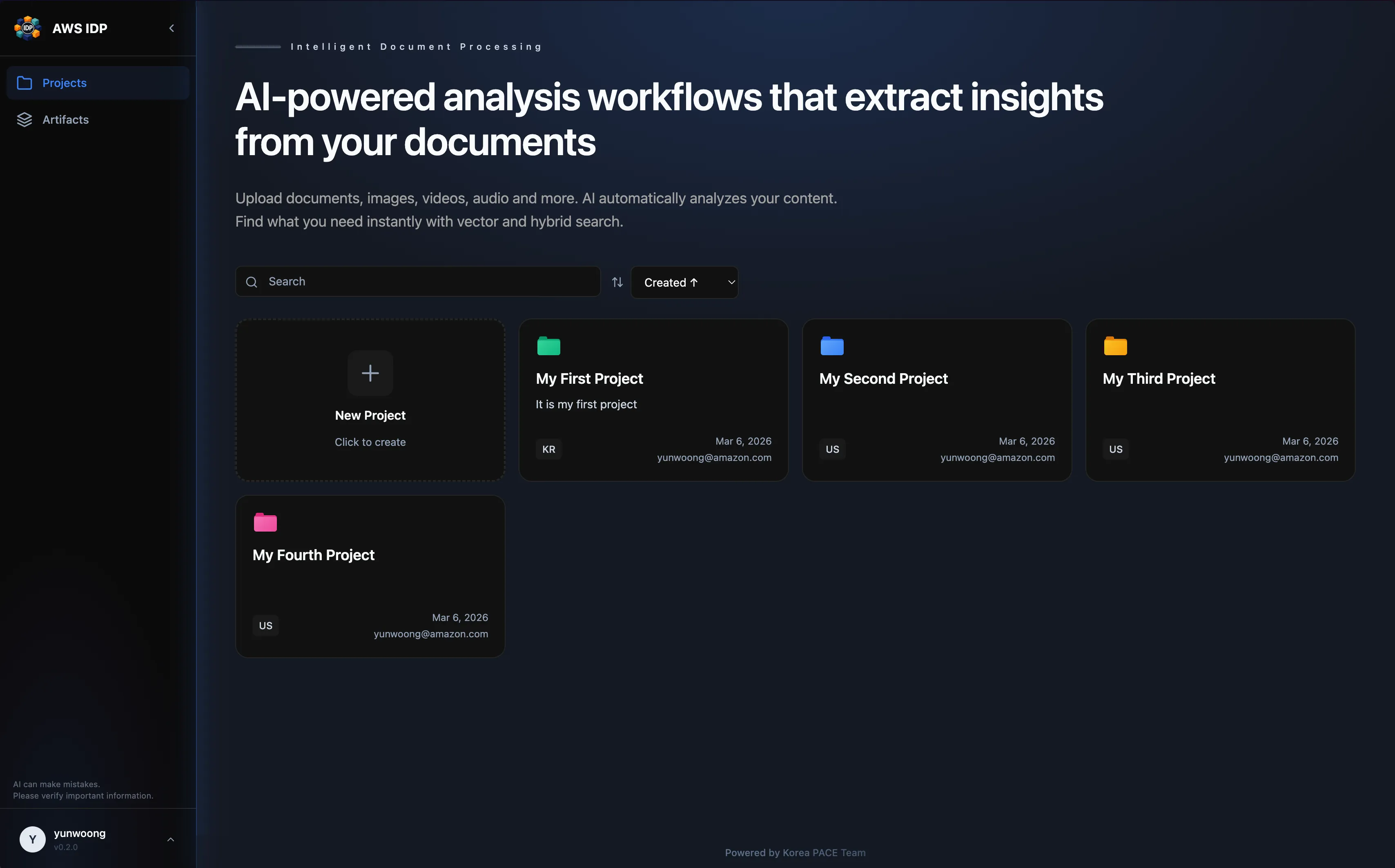Click the yellow folder icon of My Third Project
Image resolution: width=1395 pixels, height=868 pixels.
(x=1115, y=346)
